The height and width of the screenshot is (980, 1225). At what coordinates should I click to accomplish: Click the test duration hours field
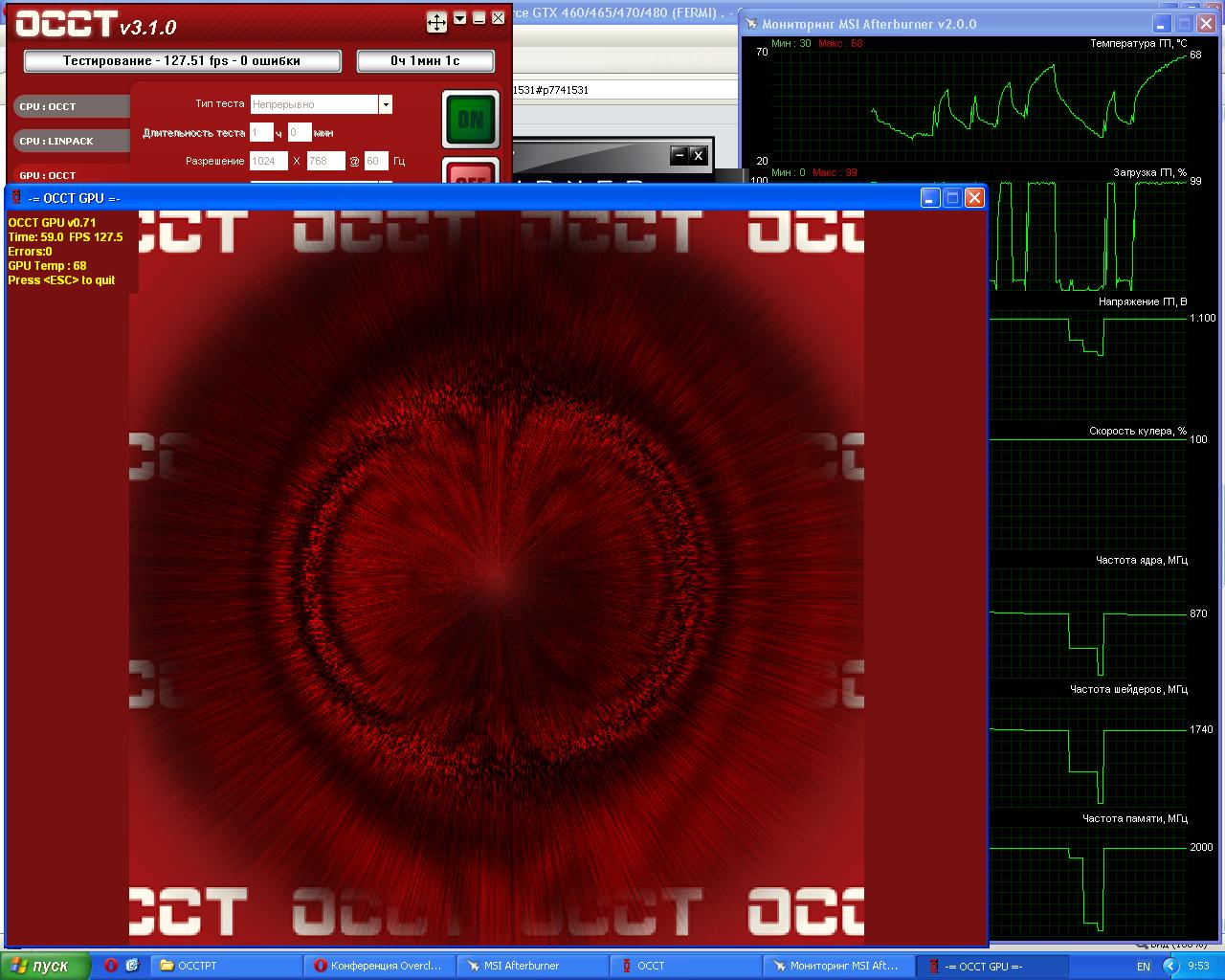pyautogui.click(x=261, y=133)
